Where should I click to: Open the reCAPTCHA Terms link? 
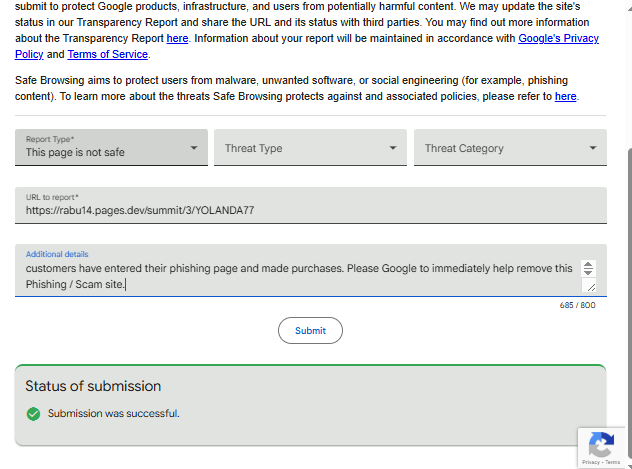coord(612,462)
